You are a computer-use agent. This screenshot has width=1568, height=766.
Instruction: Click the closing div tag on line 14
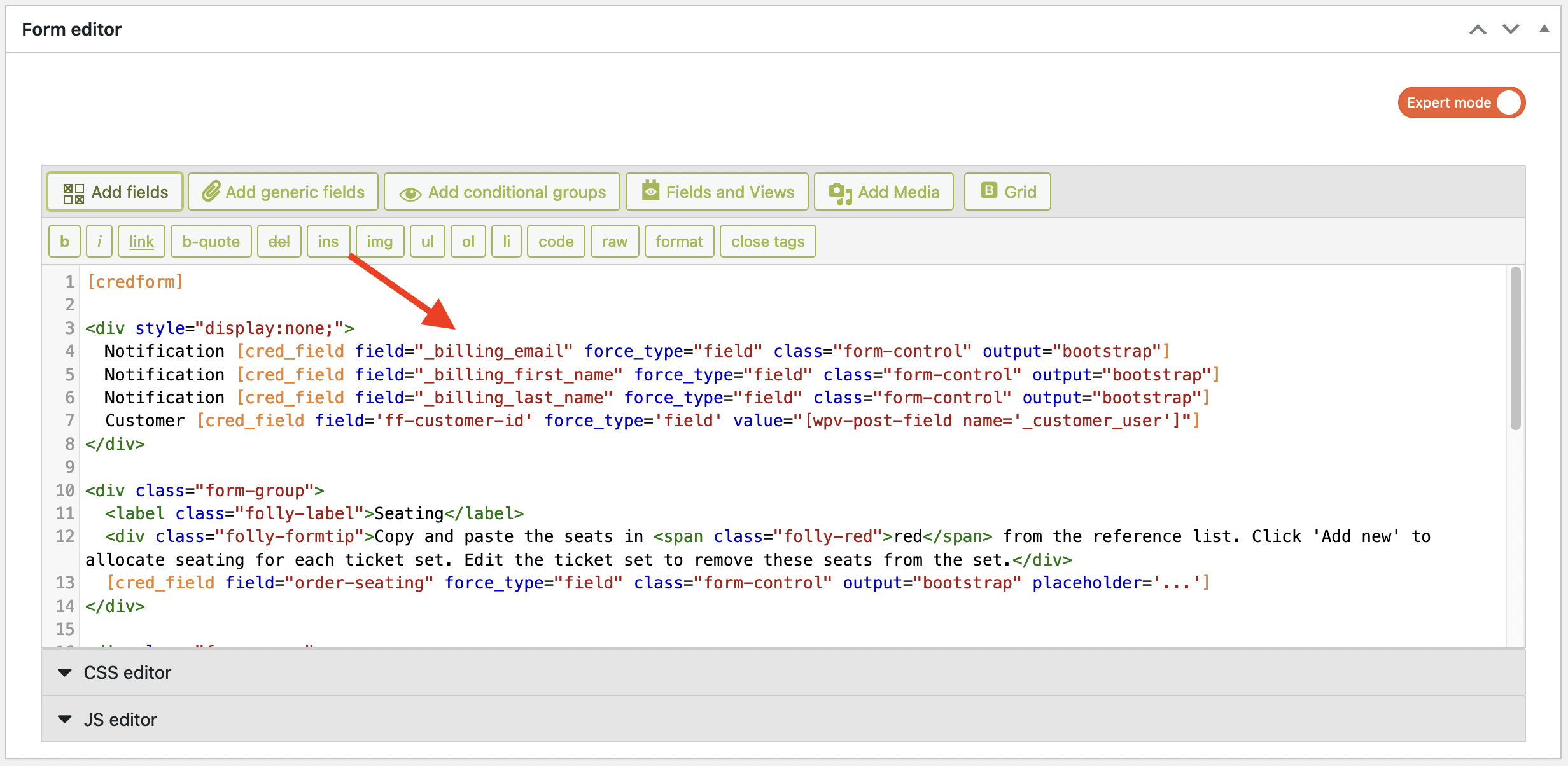pyautogui.click(x=115, y=606)
